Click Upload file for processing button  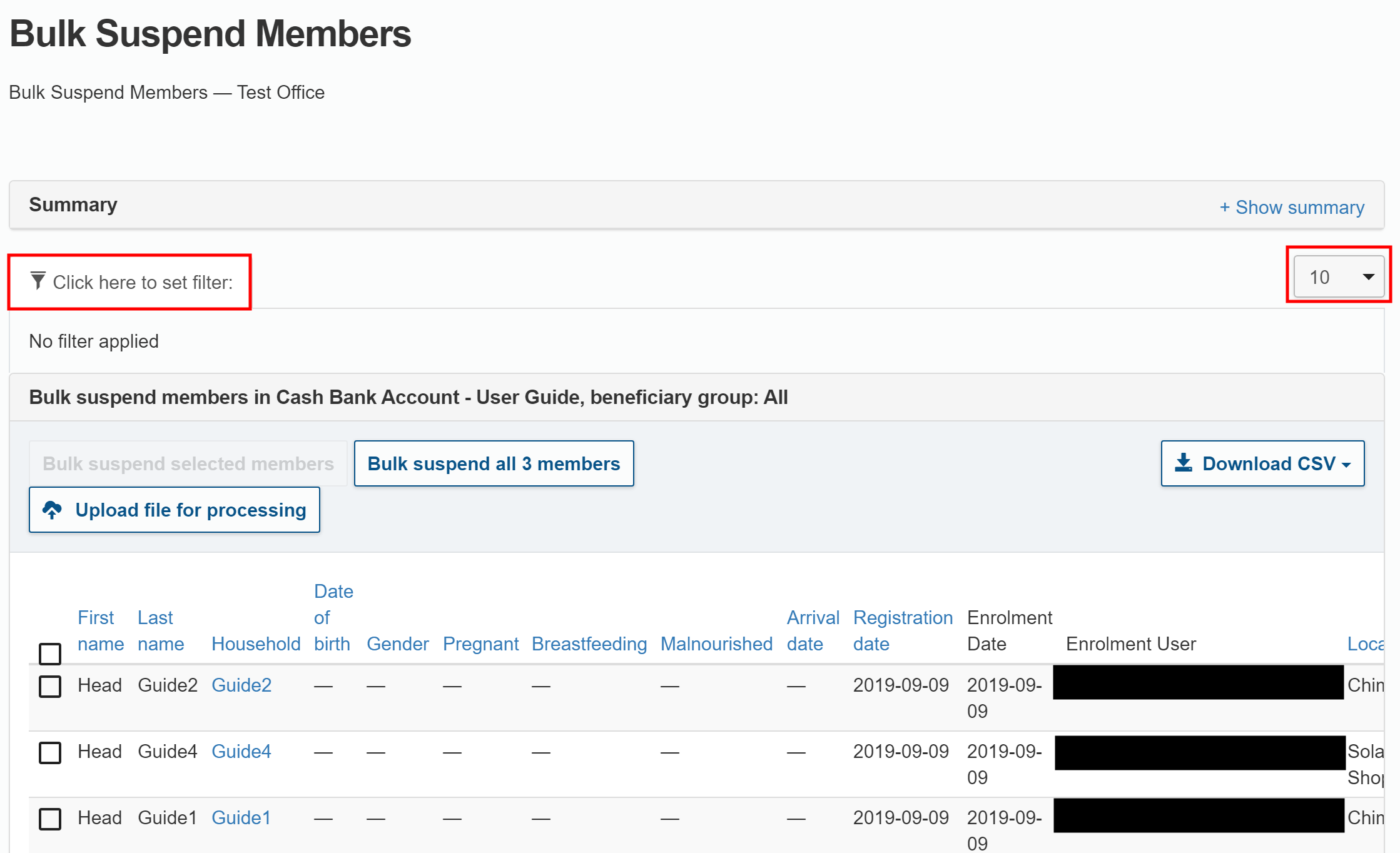(x=175, y=510)
